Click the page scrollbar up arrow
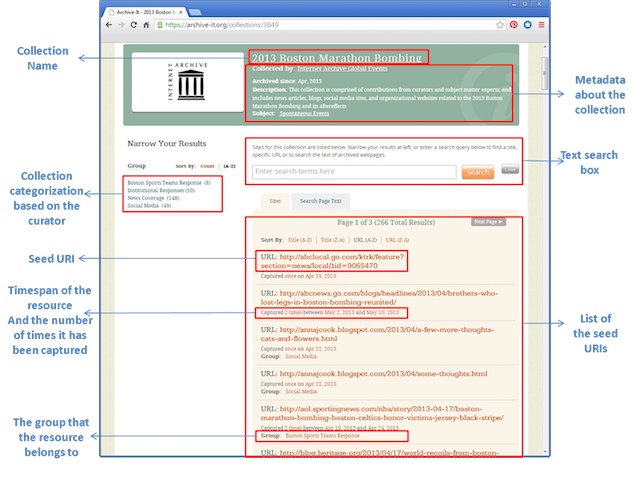The image size is (637, 480). click(x=545, y=48)
